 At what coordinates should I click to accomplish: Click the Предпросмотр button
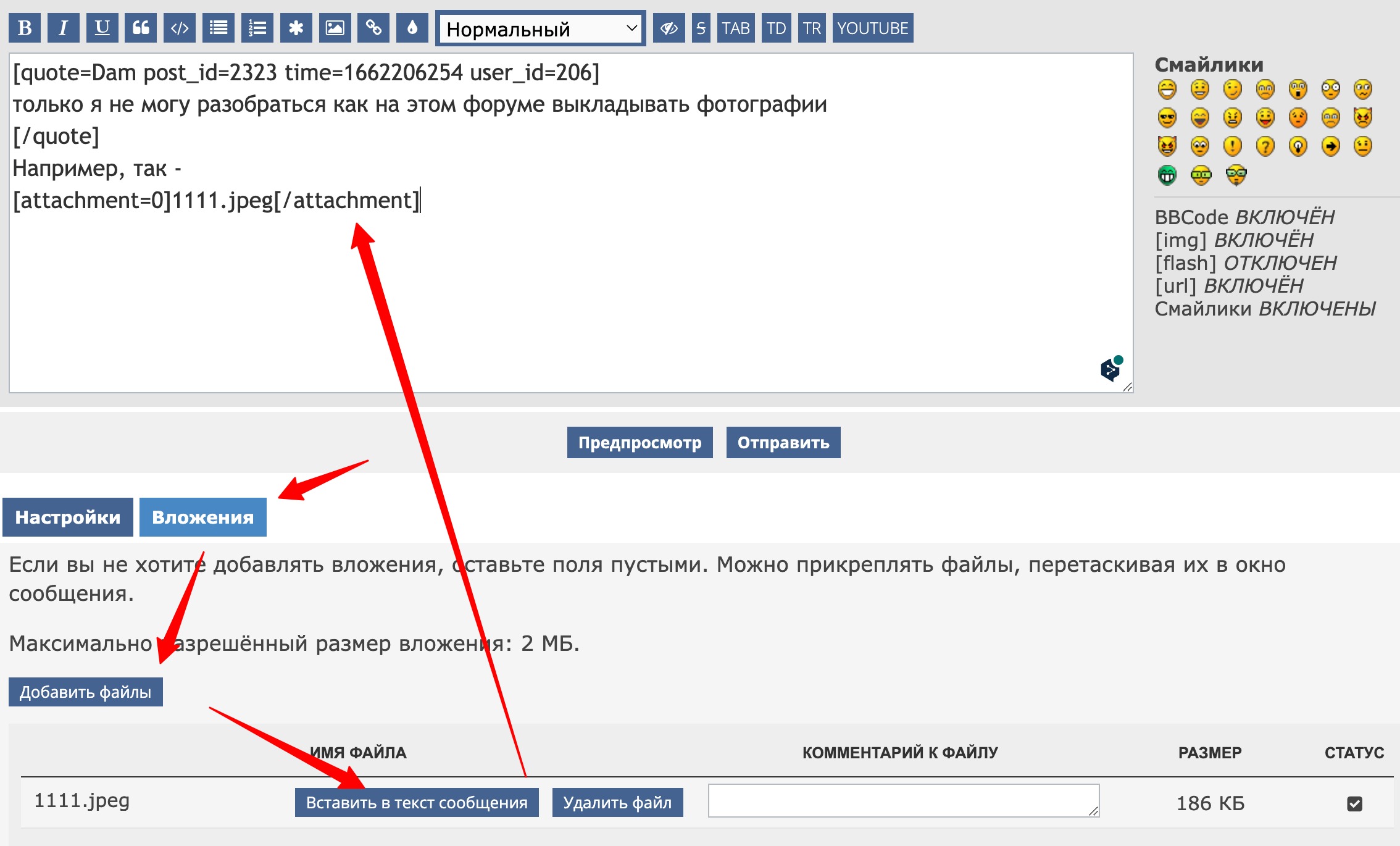pos(640,443)
